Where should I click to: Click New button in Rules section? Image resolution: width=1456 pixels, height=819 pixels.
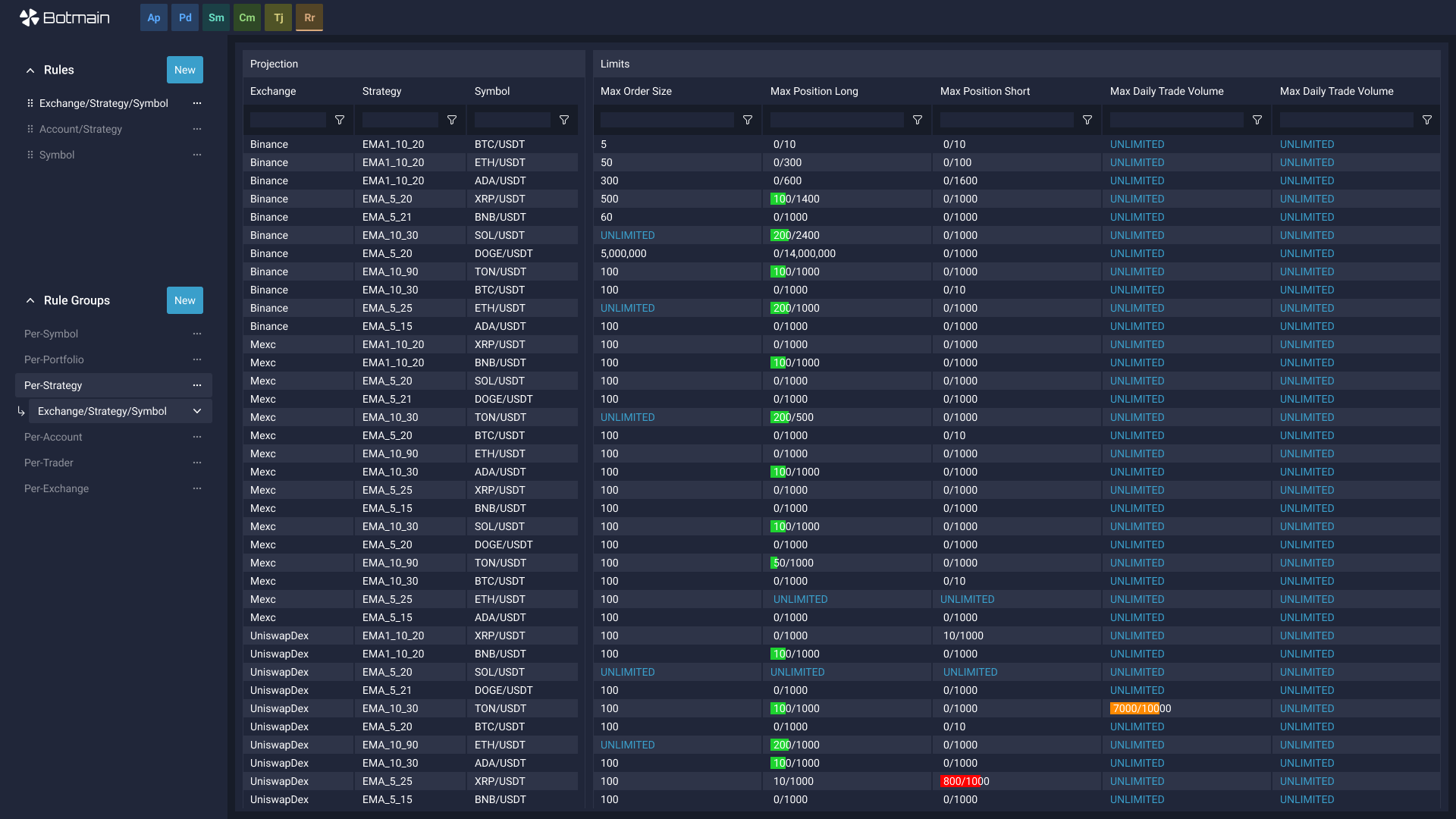[x=185, y=70]
